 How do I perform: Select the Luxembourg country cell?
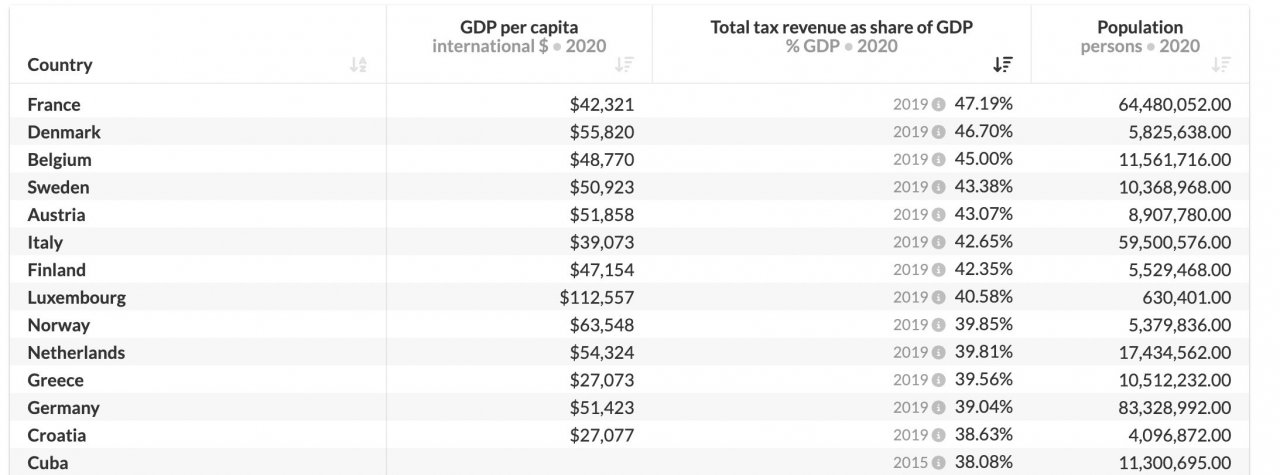[x=76, y=297]
